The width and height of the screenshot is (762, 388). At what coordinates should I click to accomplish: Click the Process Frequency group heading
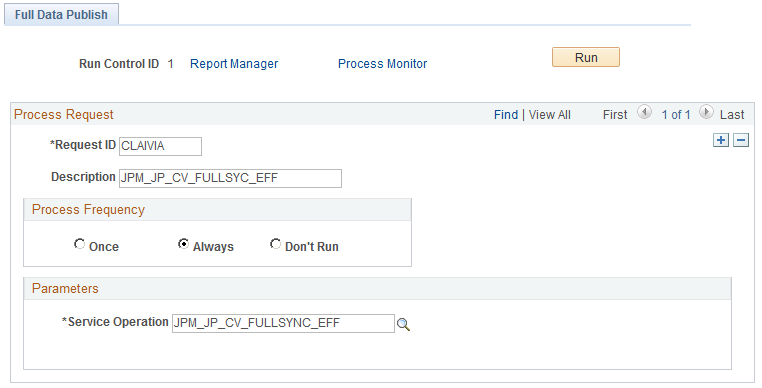tap(88, 210)
